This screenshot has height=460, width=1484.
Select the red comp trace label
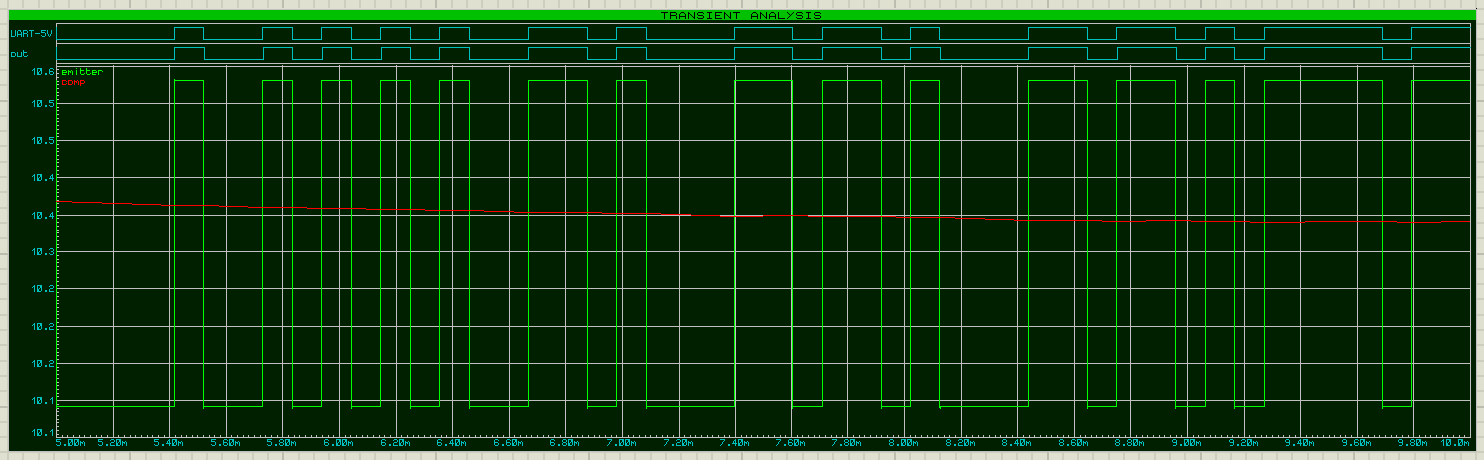coord(71,82)
